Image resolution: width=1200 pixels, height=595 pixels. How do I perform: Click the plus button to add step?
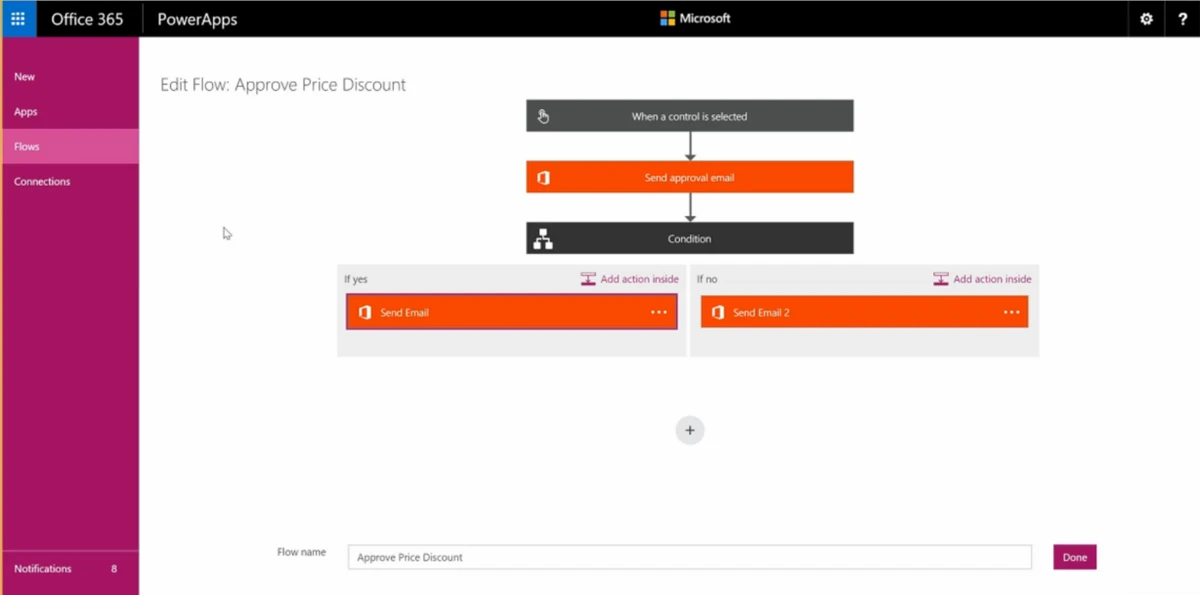[x=689, y=430]
